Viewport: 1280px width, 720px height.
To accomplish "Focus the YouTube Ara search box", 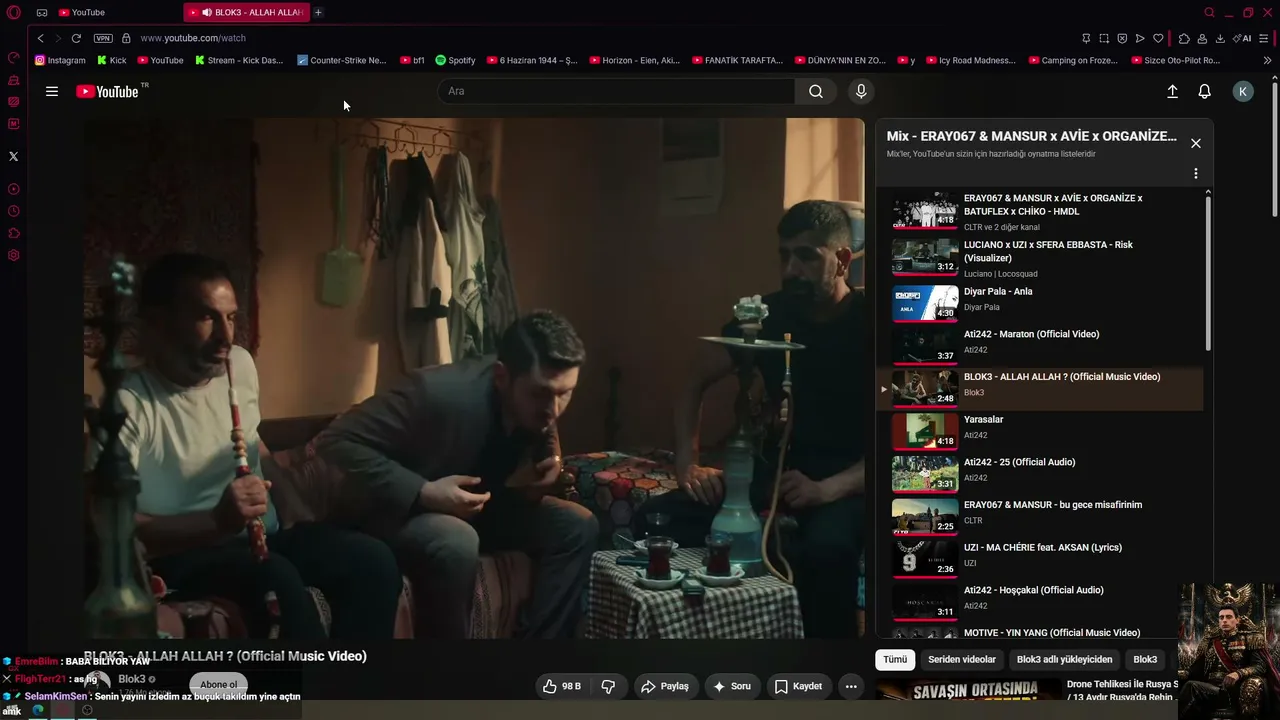I will (617, 91).
